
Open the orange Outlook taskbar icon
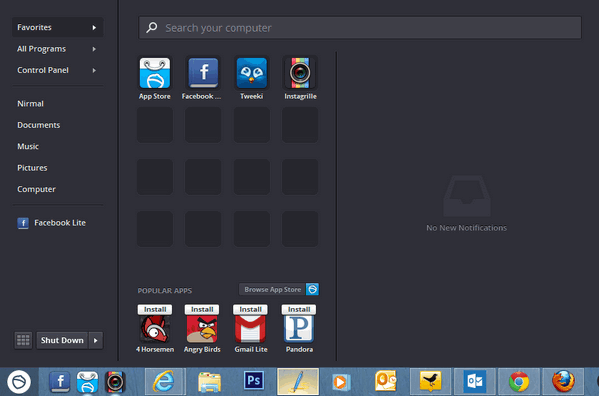pos(385,381)
